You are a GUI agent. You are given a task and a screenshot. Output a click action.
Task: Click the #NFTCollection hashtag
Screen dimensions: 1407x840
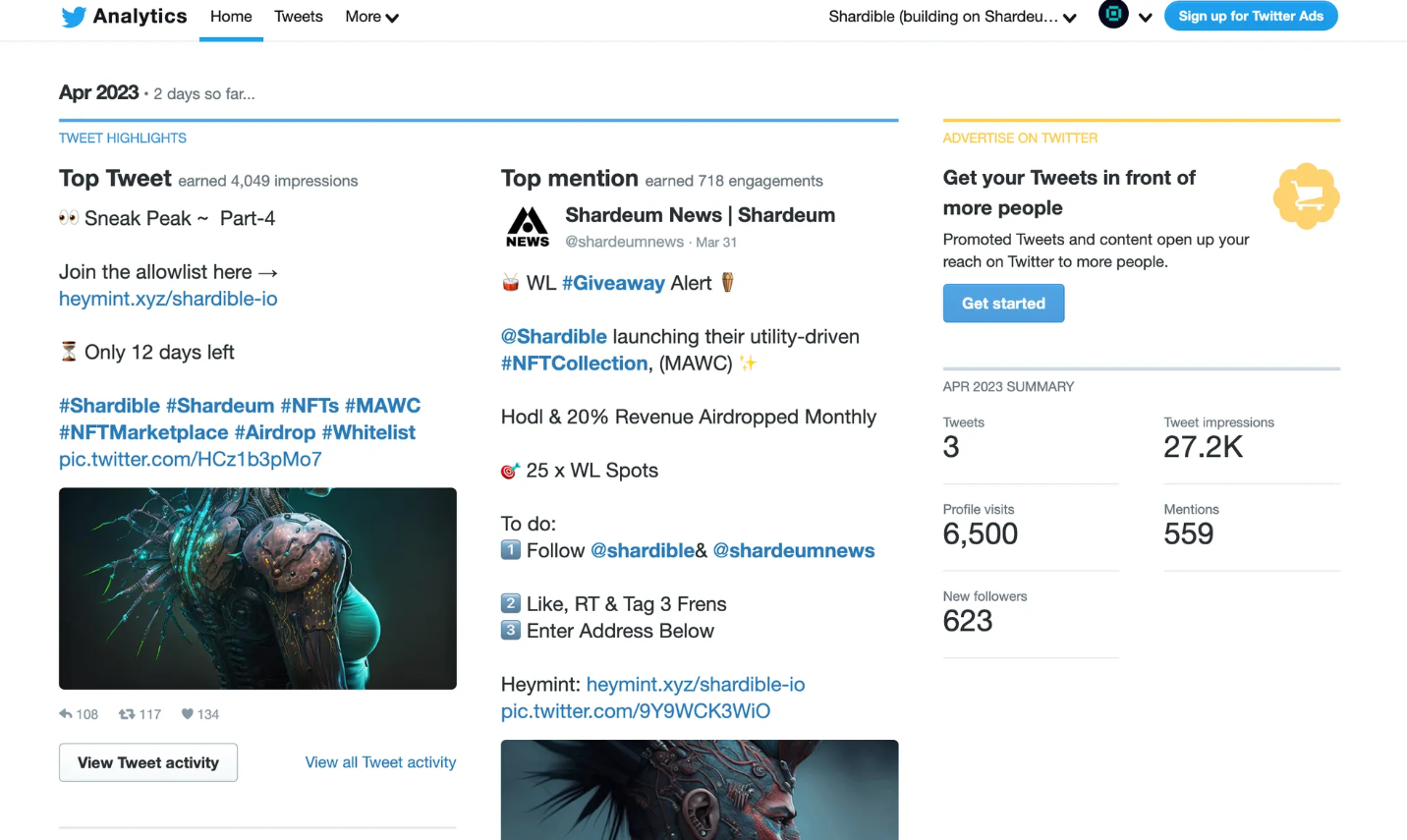click(575, 364)
